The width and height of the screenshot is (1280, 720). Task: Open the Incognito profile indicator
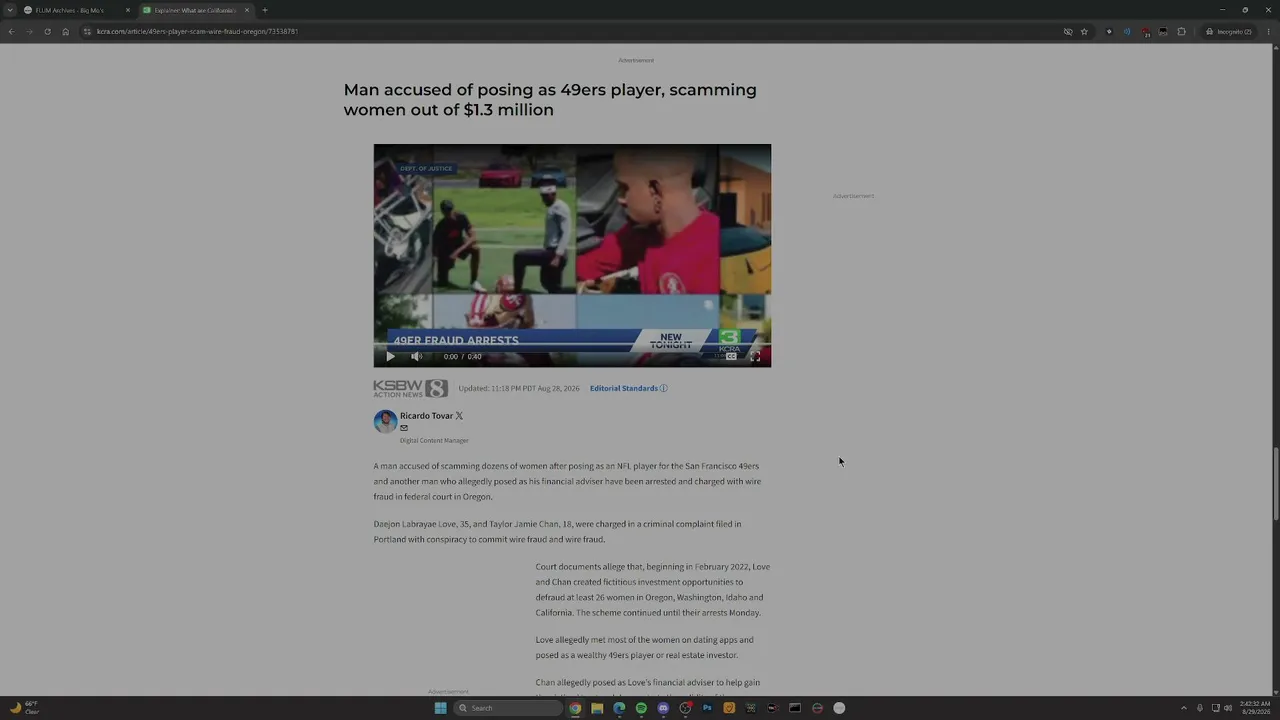pos(1229,31)
